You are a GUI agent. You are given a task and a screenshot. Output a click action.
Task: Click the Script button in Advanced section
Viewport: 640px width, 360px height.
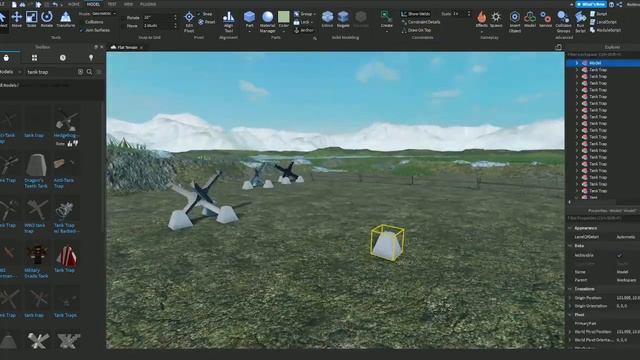tap(598, 14)
